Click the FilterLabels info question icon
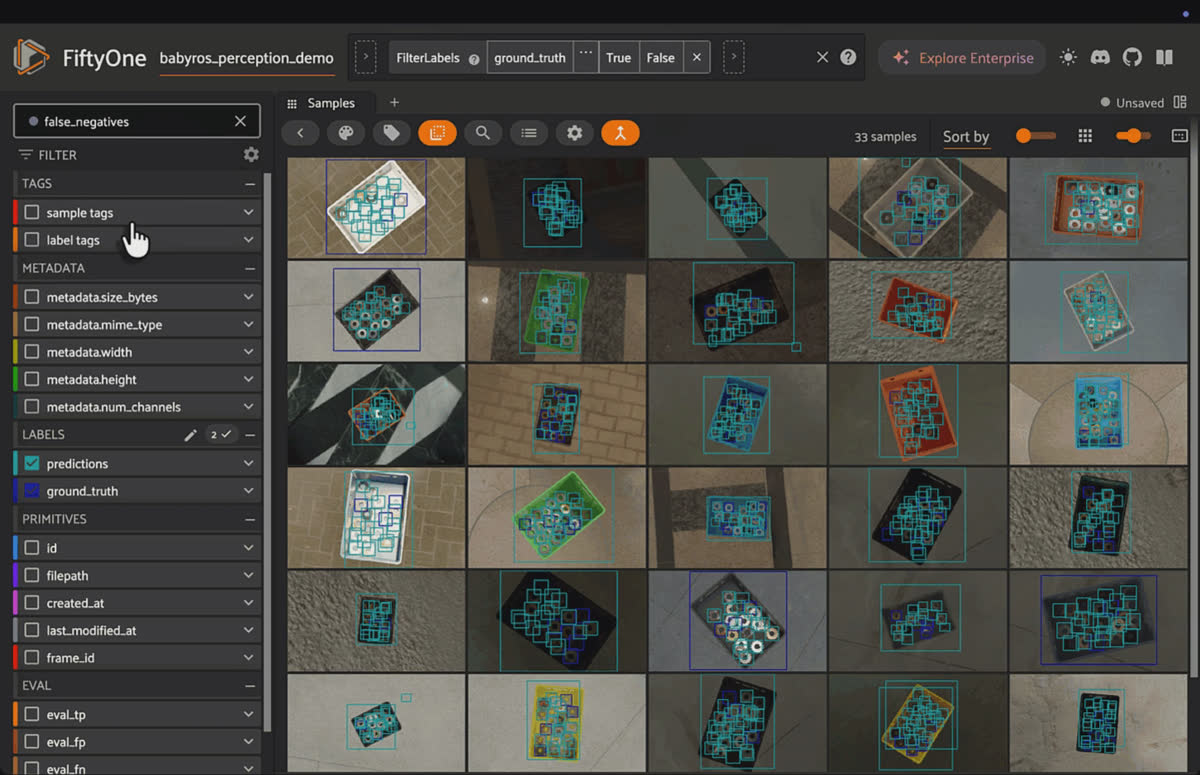1200x775 pixels. 474,59
